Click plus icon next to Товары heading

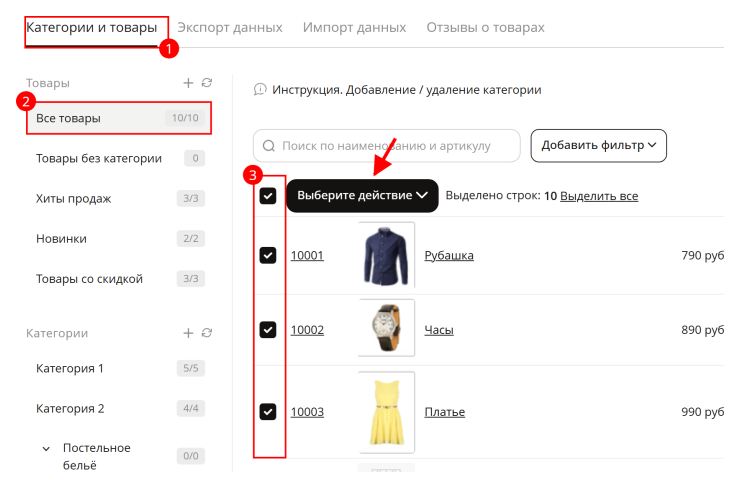point(188,83)
